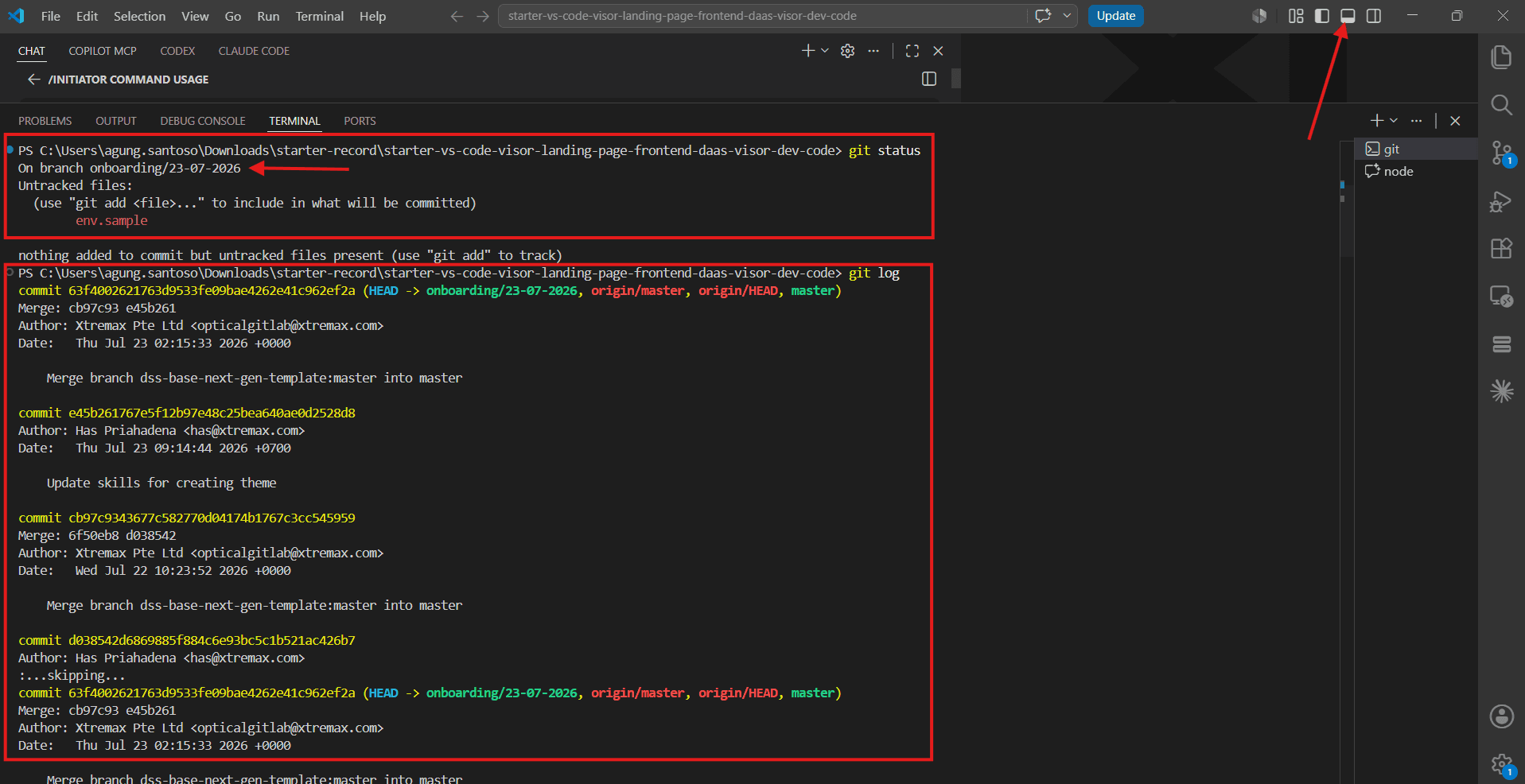Open the File menu
The width and height of the screenshot is (1525, 784).
pyautogui.click(x=51, y=16)
